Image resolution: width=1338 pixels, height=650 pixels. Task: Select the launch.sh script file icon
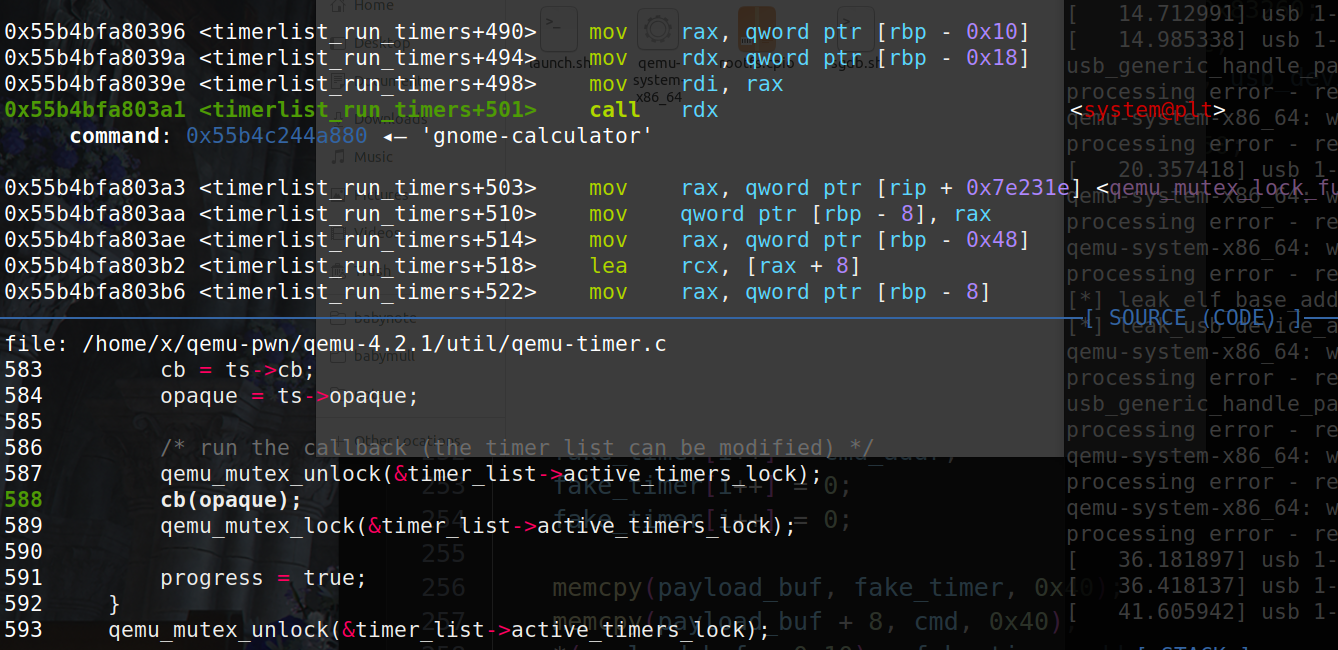558,30
